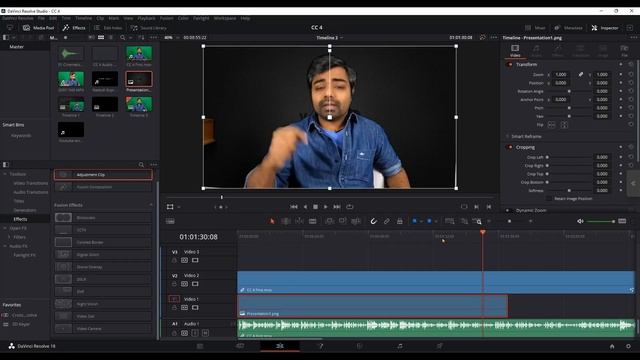Mute the Audio 1 track (M)
Viewport: 640px width, 360px height.
pyautogui.click(x=205, y=333)
